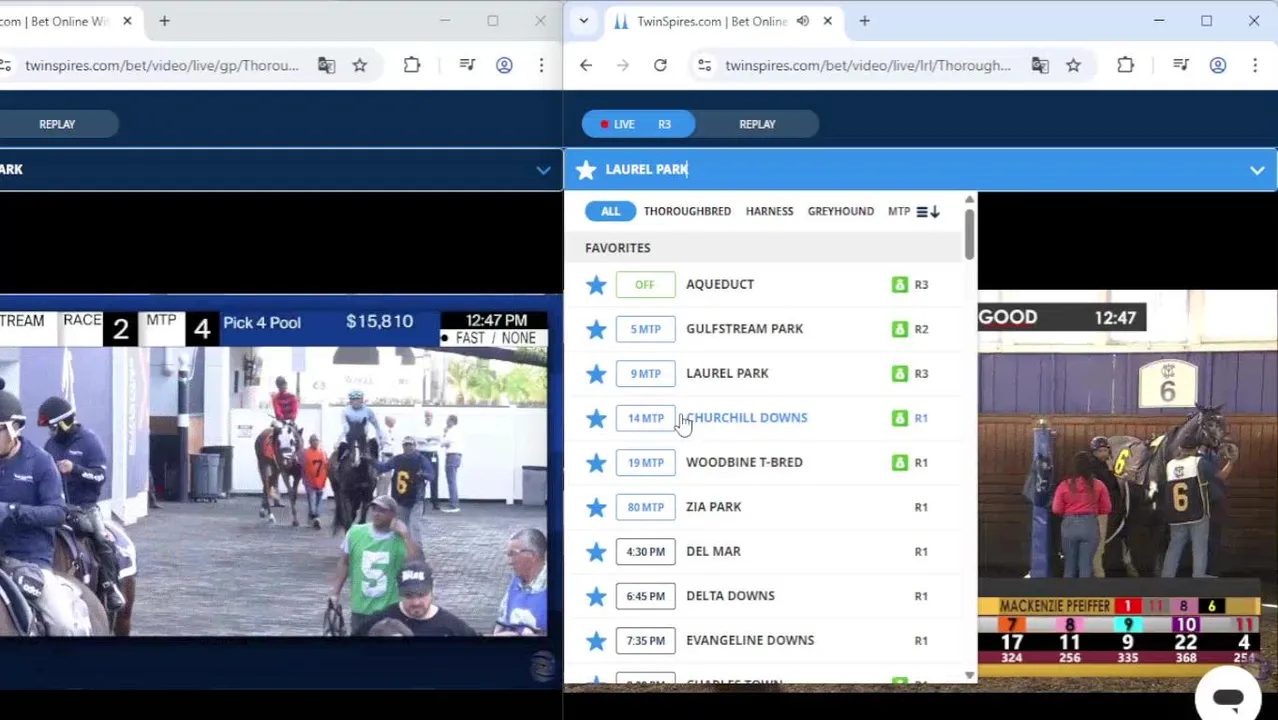Open Chrome menu in right browser window
This screenshot has height=720, width=1278.
click(x=1255, y=66)
